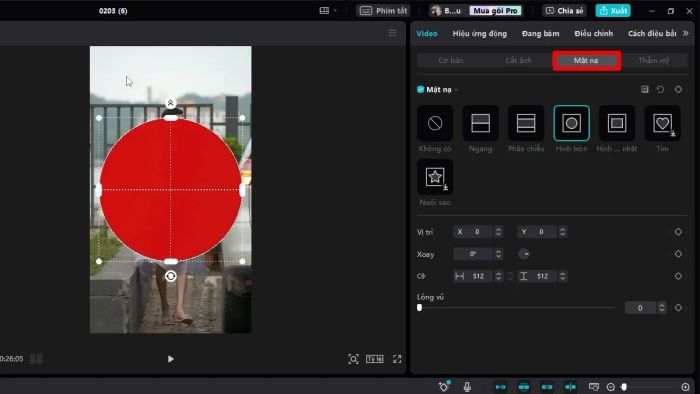The image size is (700, 394).
Task: Open the Phím tắt shortcuts button
Action: [x=383, y=10]
